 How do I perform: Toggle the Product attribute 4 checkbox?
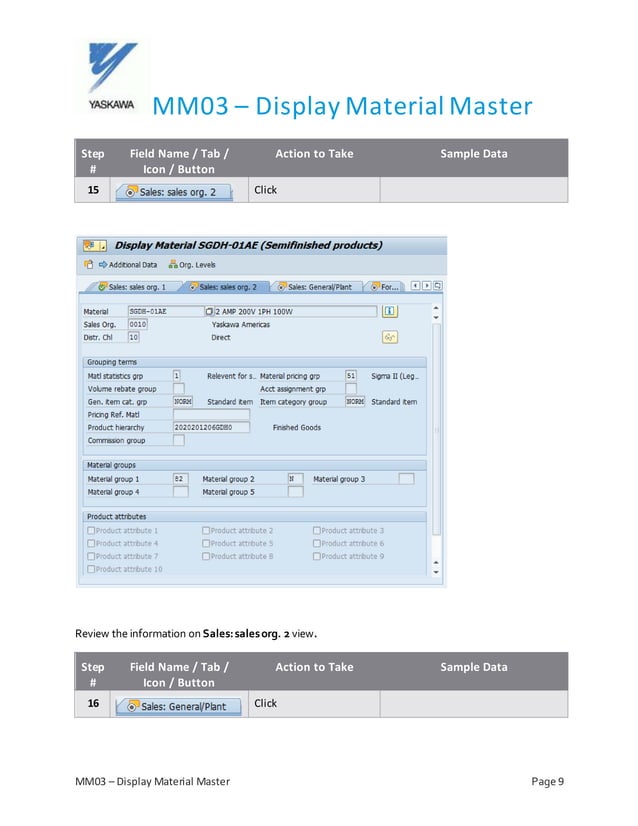click(91, 543)
